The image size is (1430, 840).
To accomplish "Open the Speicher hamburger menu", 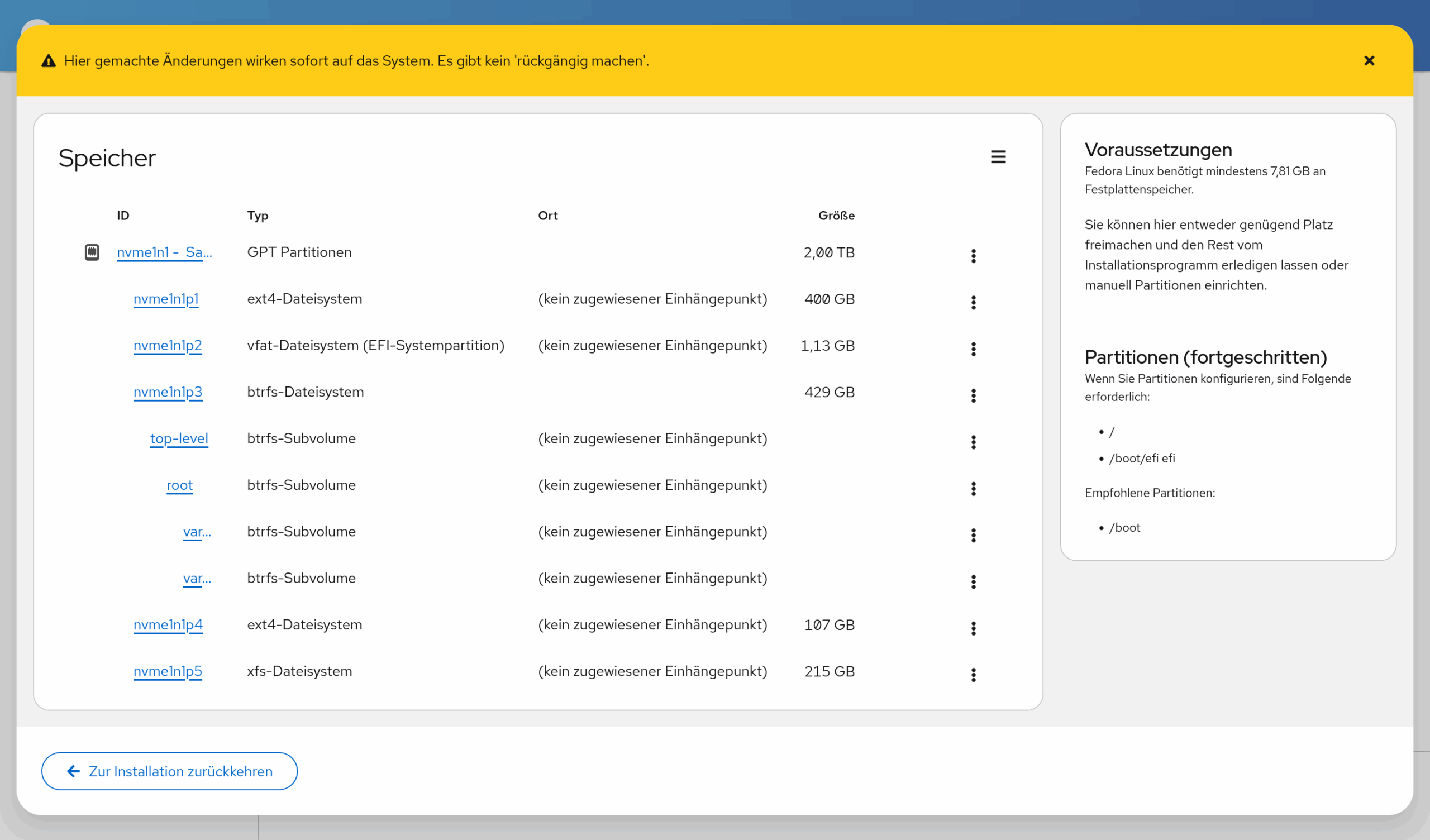I will 998,156.
